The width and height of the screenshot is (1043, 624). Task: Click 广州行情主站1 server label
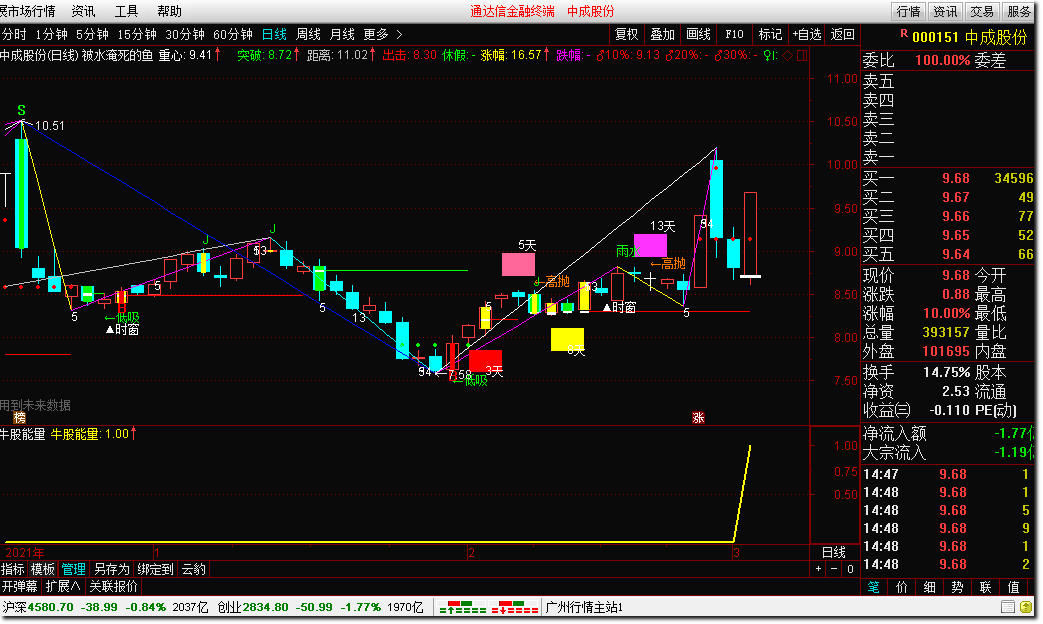tap(583, 607)
